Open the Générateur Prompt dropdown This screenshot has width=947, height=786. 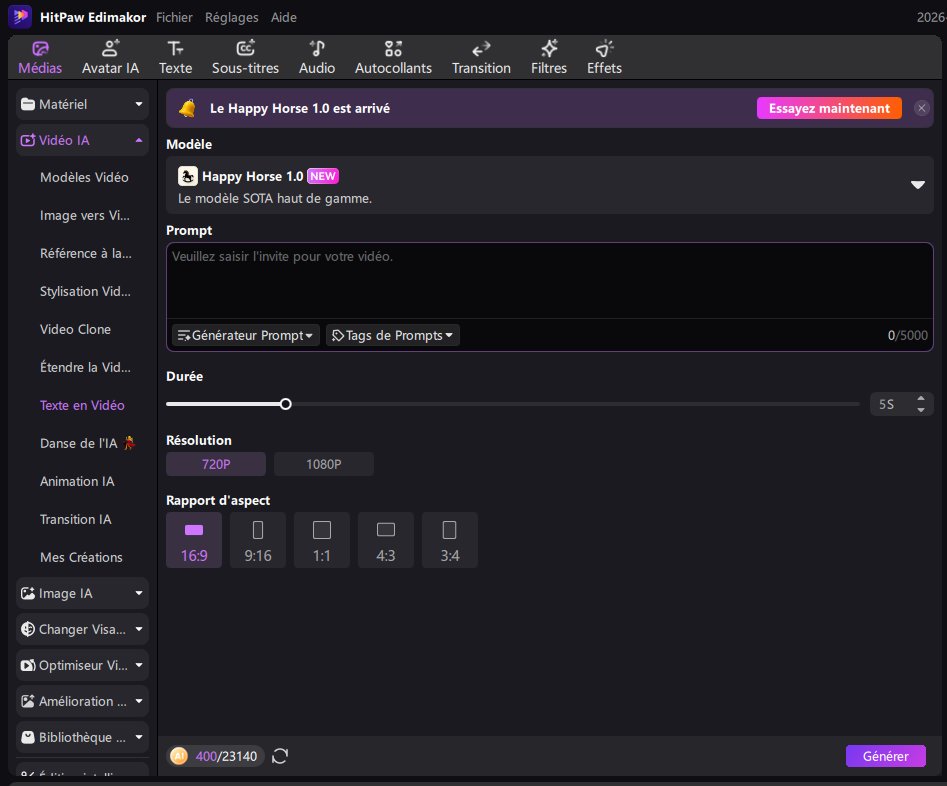(x=245, y=335)
